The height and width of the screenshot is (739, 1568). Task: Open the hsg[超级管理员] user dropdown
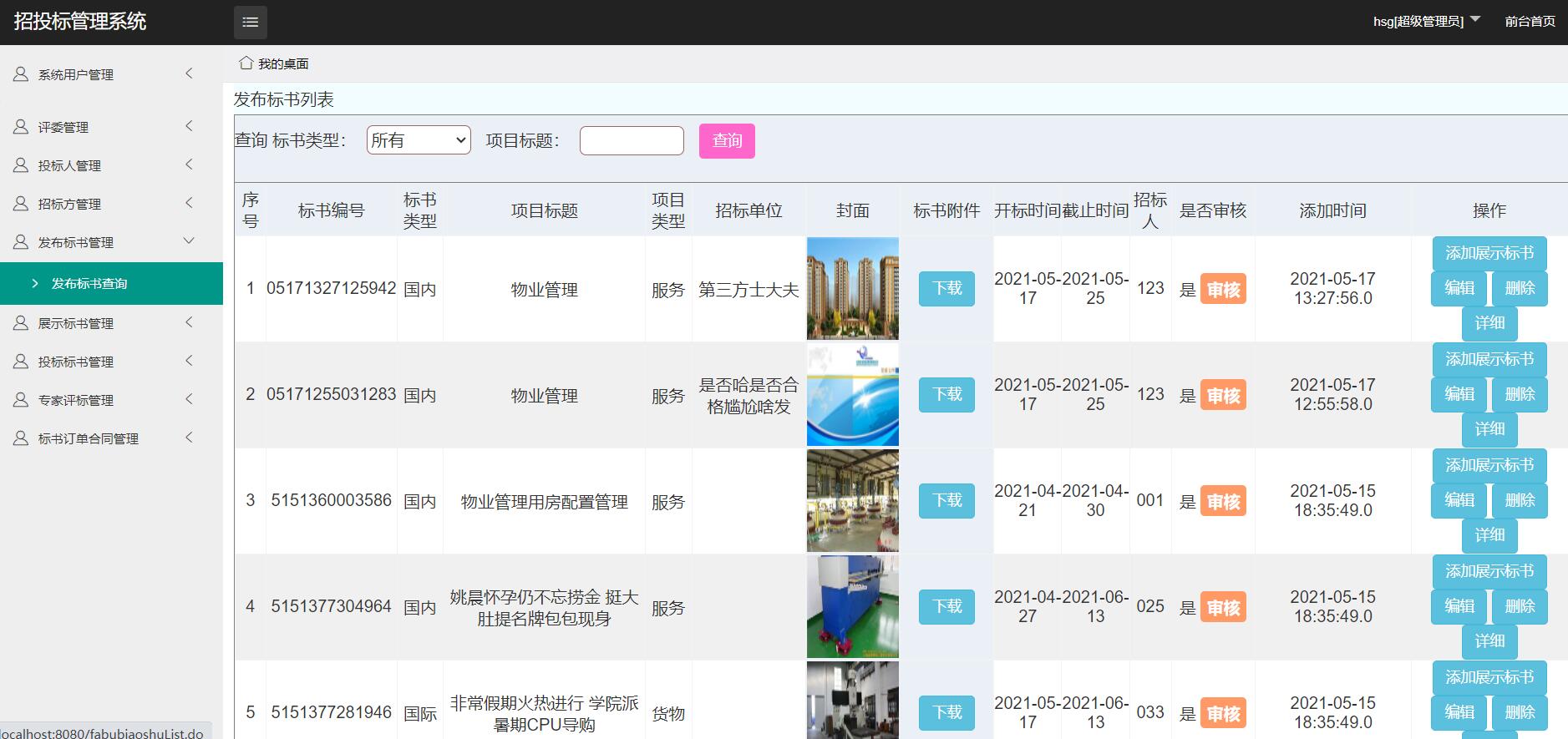tap(1426, 21)
